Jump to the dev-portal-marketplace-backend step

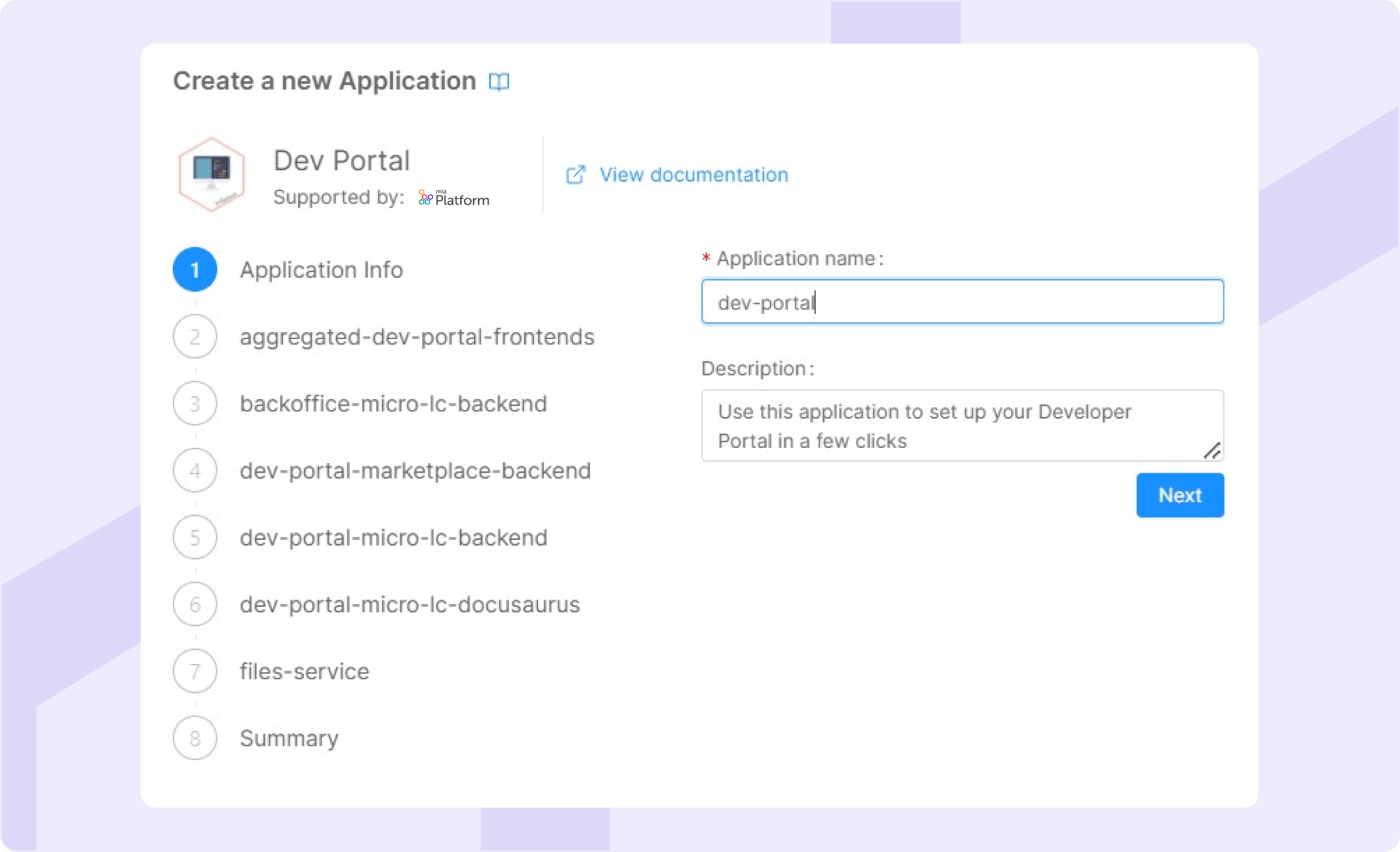pyautogui.click(x=415, y=470)
